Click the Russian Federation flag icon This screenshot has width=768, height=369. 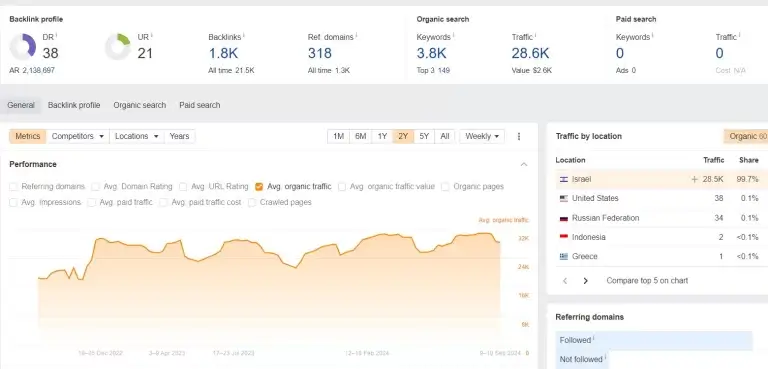[x=563, y=218]
